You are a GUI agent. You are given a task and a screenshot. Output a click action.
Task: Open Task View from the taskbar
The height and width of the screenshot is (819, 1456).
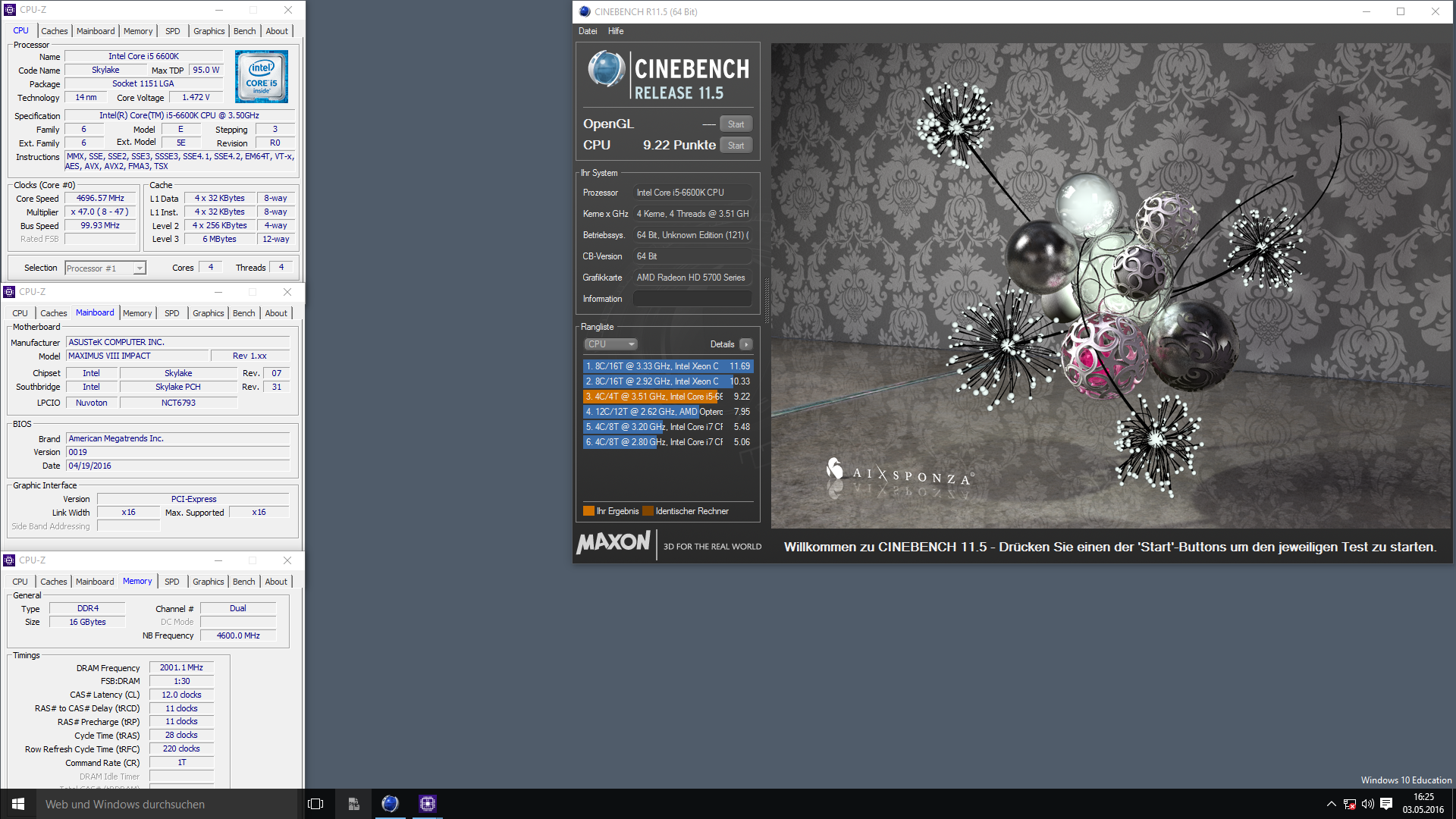pyautogui.click(x=315, y=804)
